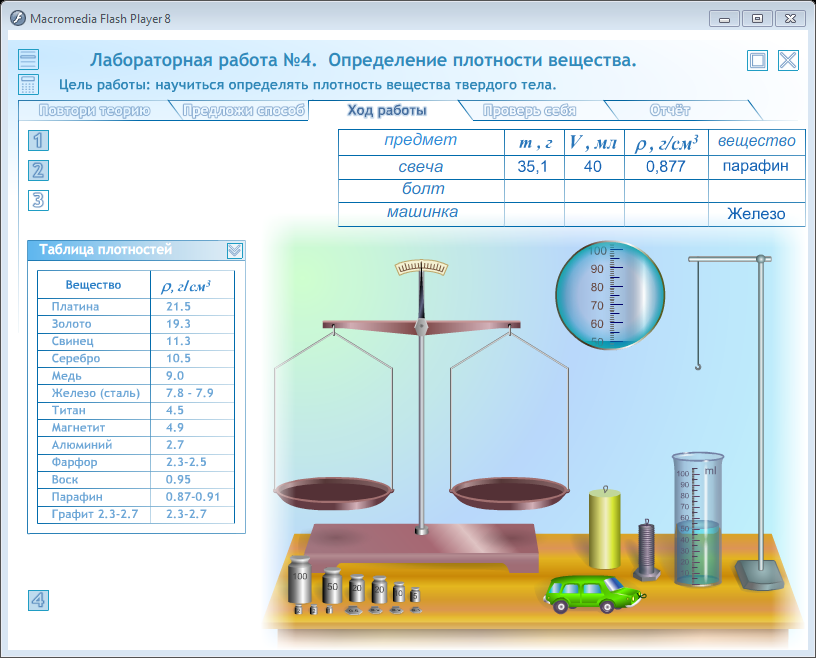
Task: Click the вещество cell for болт
Action: pos(757,191)
